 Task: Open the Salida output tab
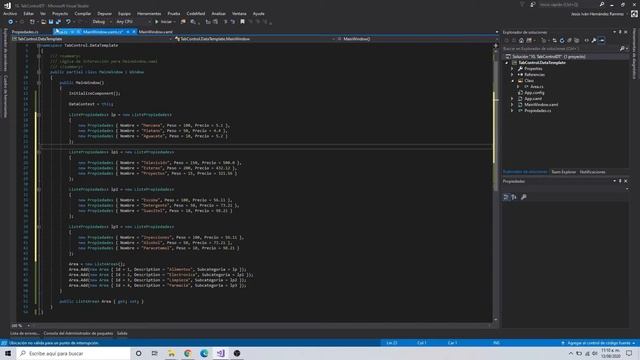[122, 333]
